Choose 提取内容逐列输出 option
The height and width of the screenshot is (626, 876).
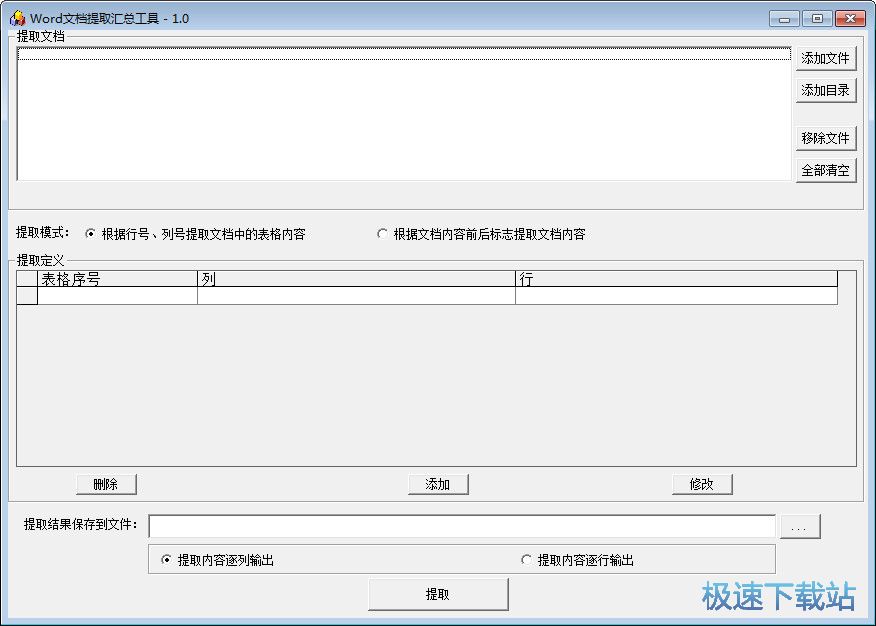[x=166, y=560]
